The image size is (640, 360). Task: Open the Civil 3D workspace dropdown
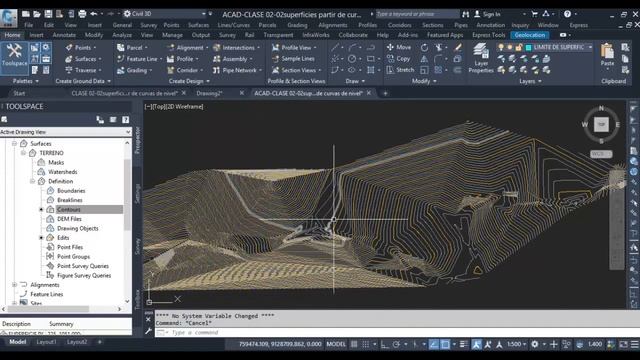click(x=165, y=14)
